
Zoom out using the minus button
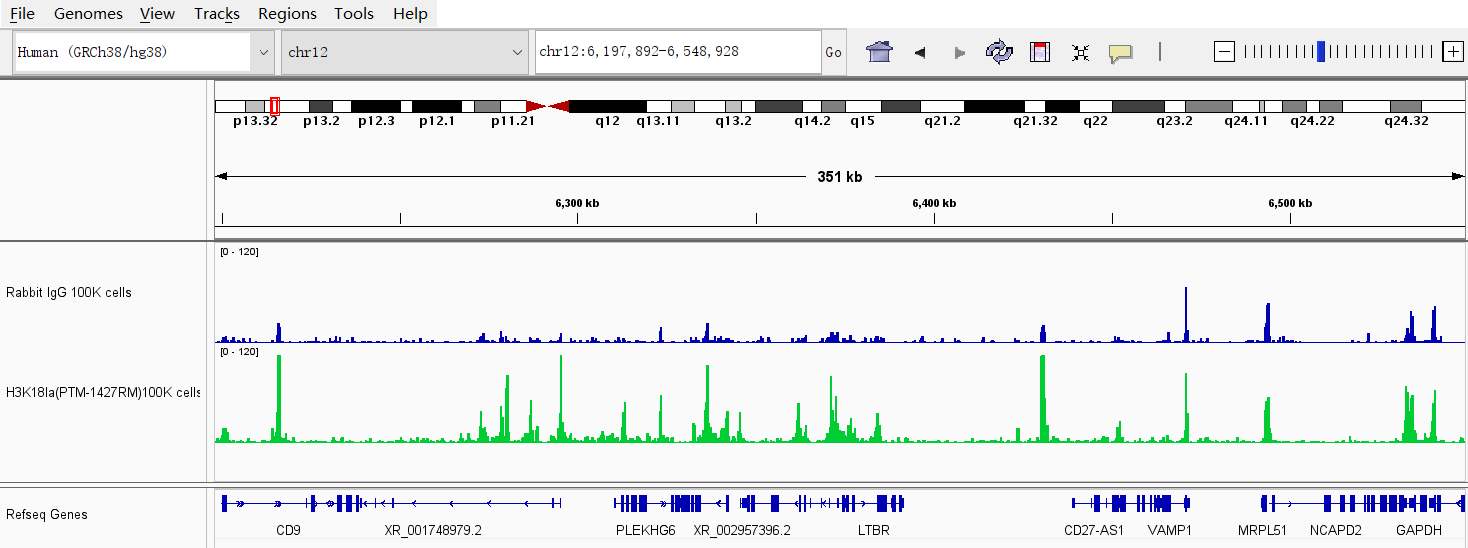coord(1224,52)
